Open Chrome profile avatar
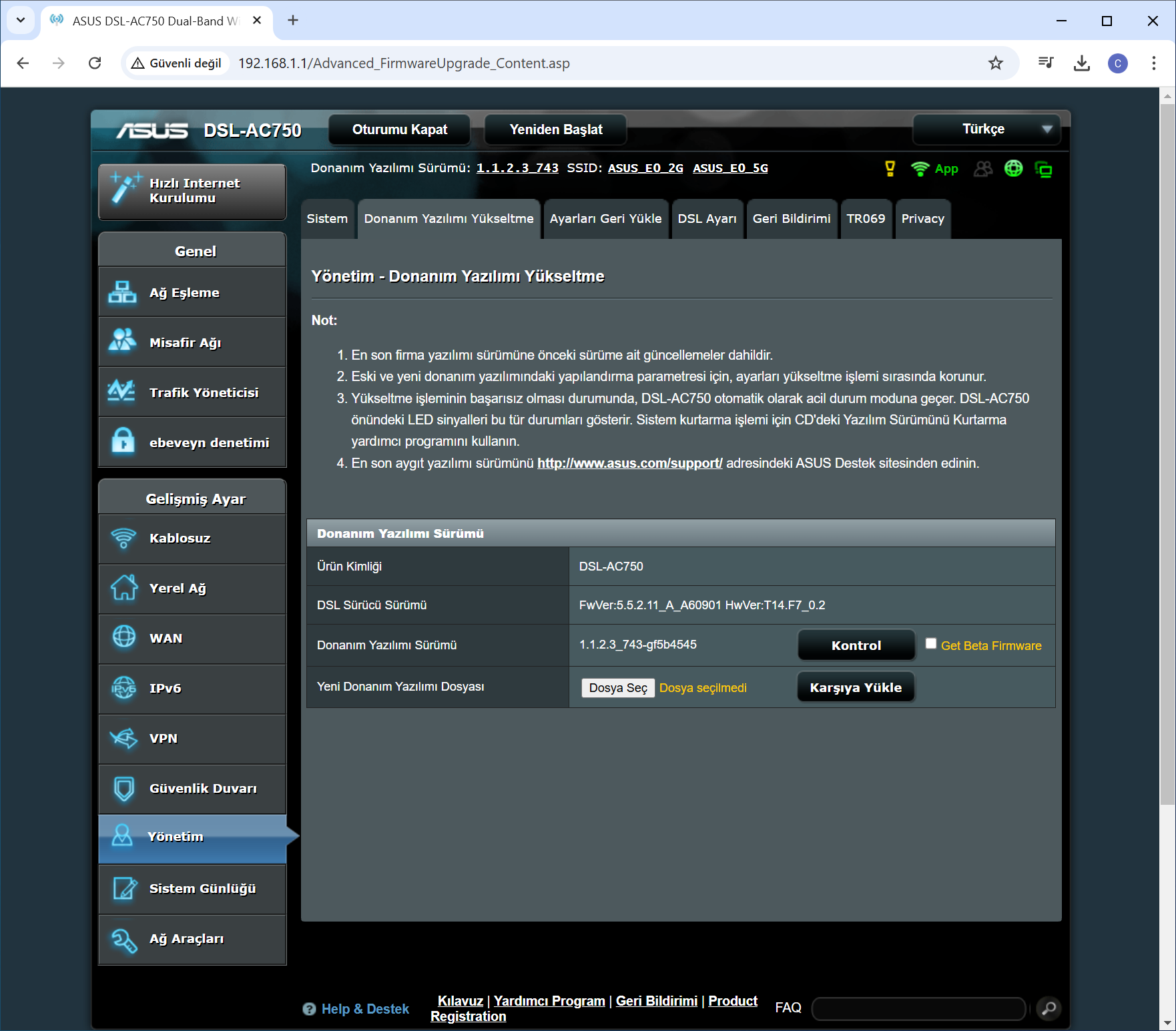1176x1031 pixels. pyautogui.click(x=1118, y=63)
